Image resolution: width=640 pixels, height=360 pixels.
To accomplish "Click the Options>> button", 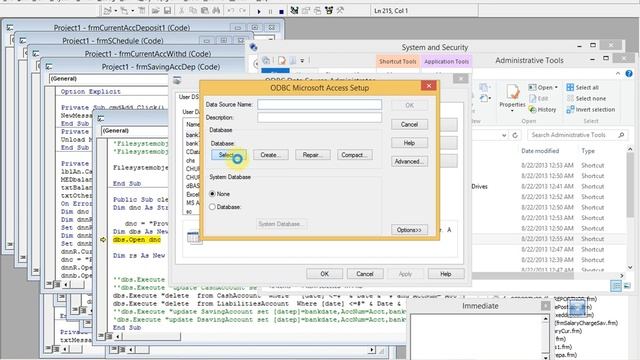I will point(409,230).
